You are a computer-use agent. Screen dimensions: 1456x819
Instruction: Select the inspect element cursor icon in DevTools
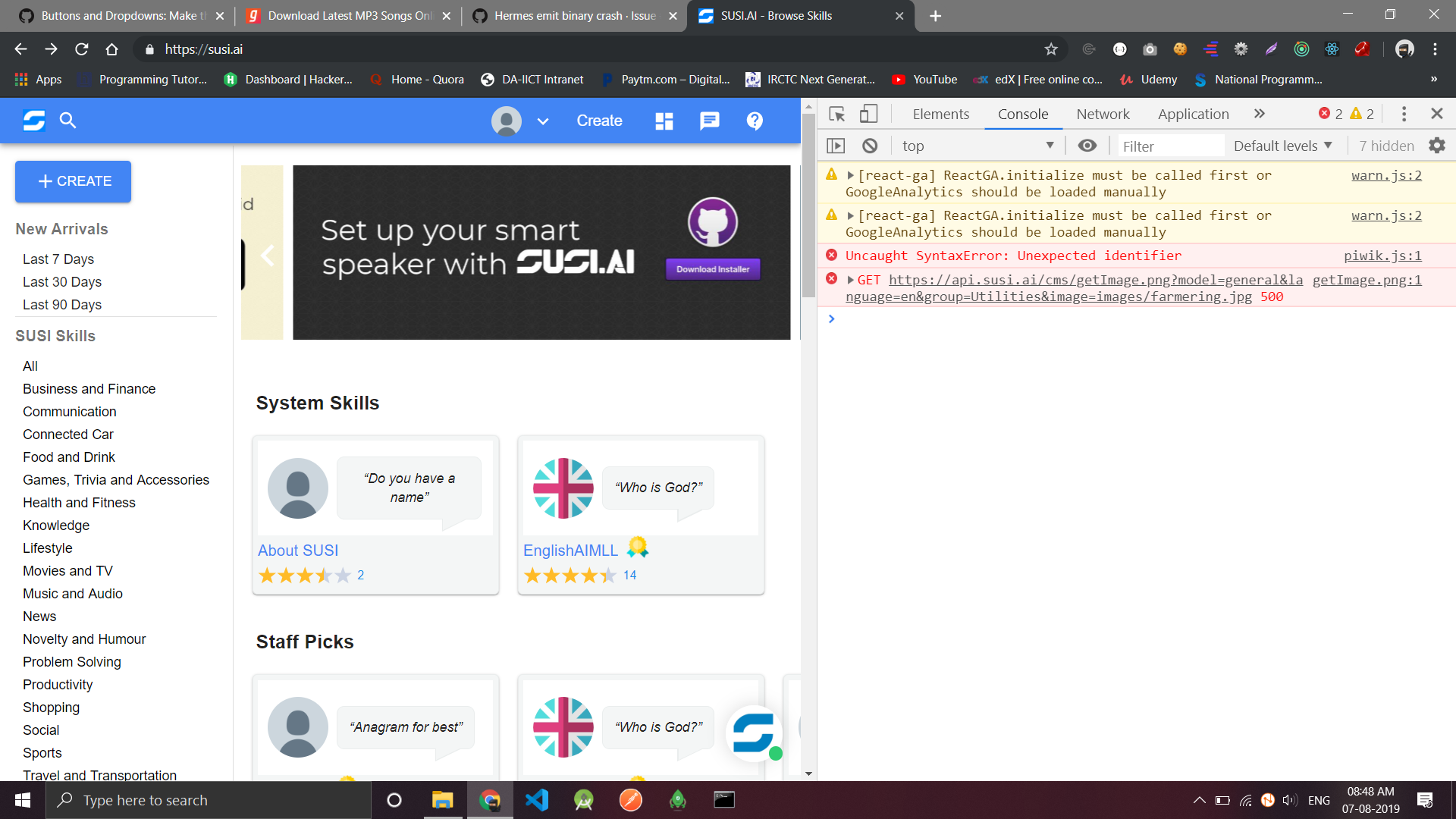[x=837, y=114]
